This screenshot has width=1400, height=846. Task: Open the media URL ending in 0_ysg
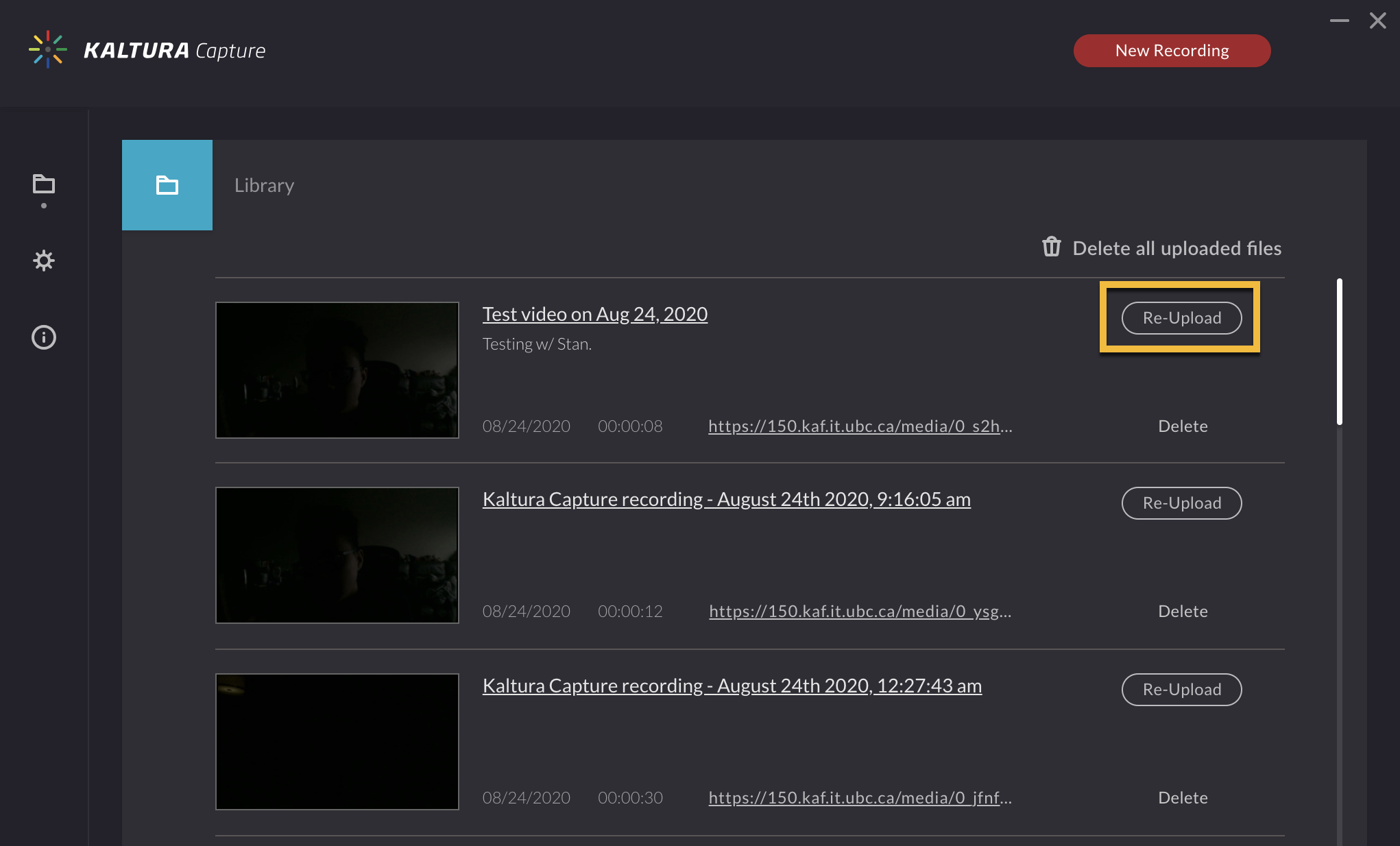coord(860,612)
